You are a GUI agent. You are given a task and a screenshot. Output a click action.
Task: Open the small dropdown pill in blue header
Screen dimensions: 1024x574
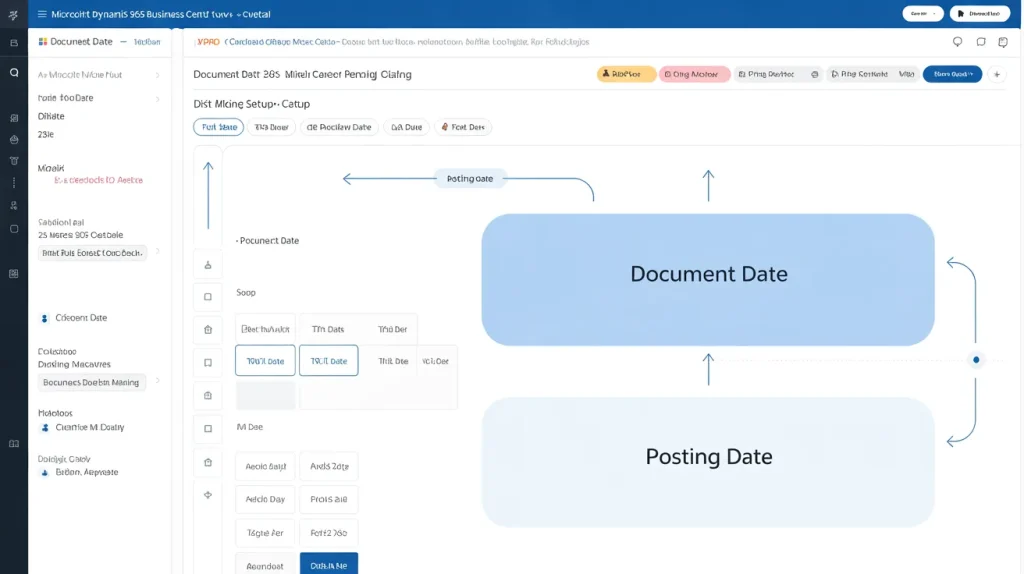923,14
